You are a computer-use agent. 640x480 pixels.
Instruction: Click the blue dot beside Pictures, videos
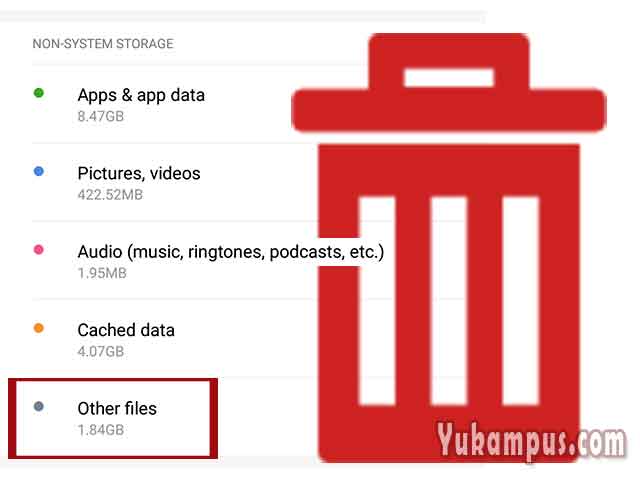(x=39, y=171)
